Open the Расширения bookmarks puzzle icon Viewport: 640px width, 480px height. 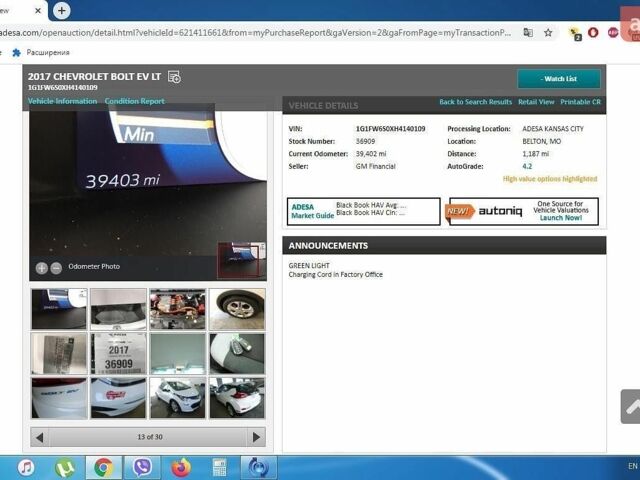[17, 53]
